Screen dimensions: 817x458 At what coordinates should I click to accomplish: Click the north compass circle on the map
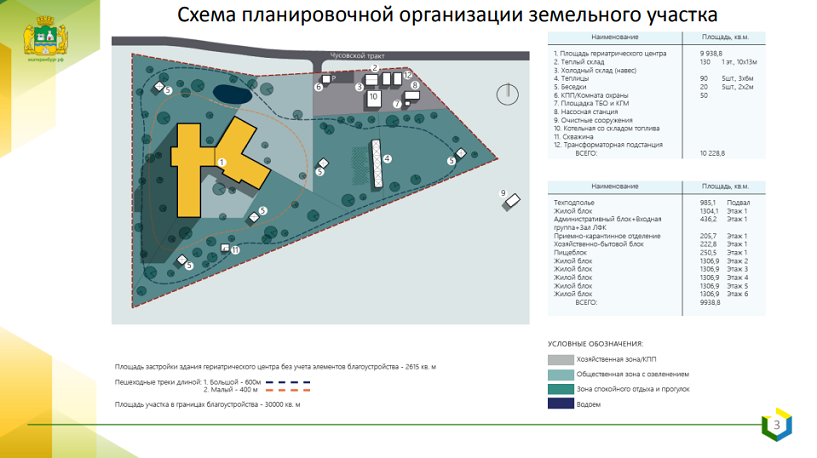(x=507, y=94)
